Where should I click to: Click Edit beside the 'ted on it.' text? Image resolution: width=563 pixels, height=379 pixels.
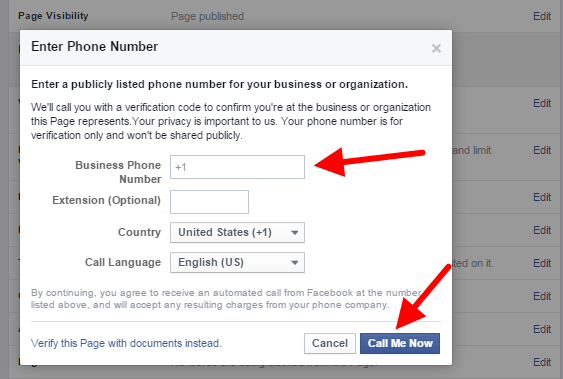click(x=542, y=263)
